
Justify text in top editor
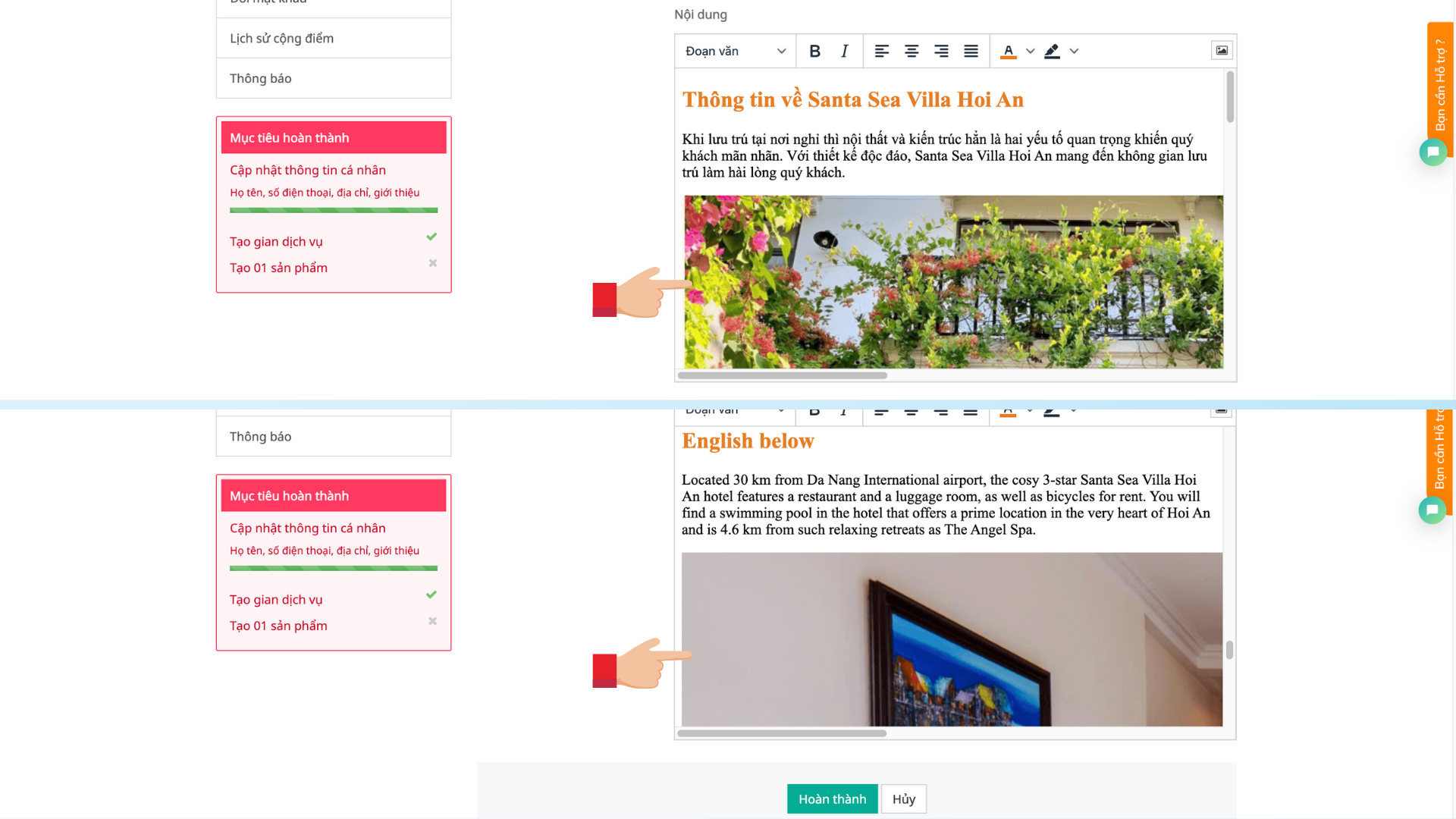point(971,51)
